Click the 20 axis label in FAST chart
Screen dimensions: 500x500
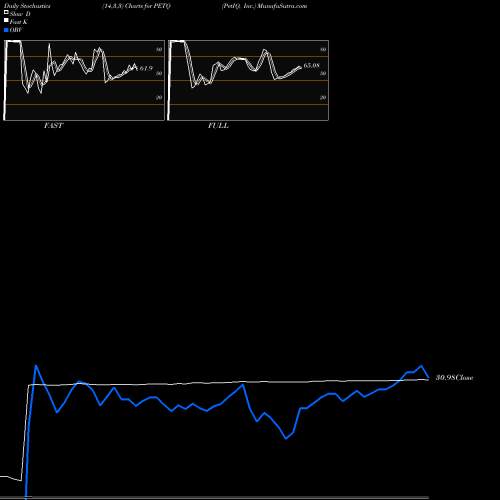(x=159, y=97)
